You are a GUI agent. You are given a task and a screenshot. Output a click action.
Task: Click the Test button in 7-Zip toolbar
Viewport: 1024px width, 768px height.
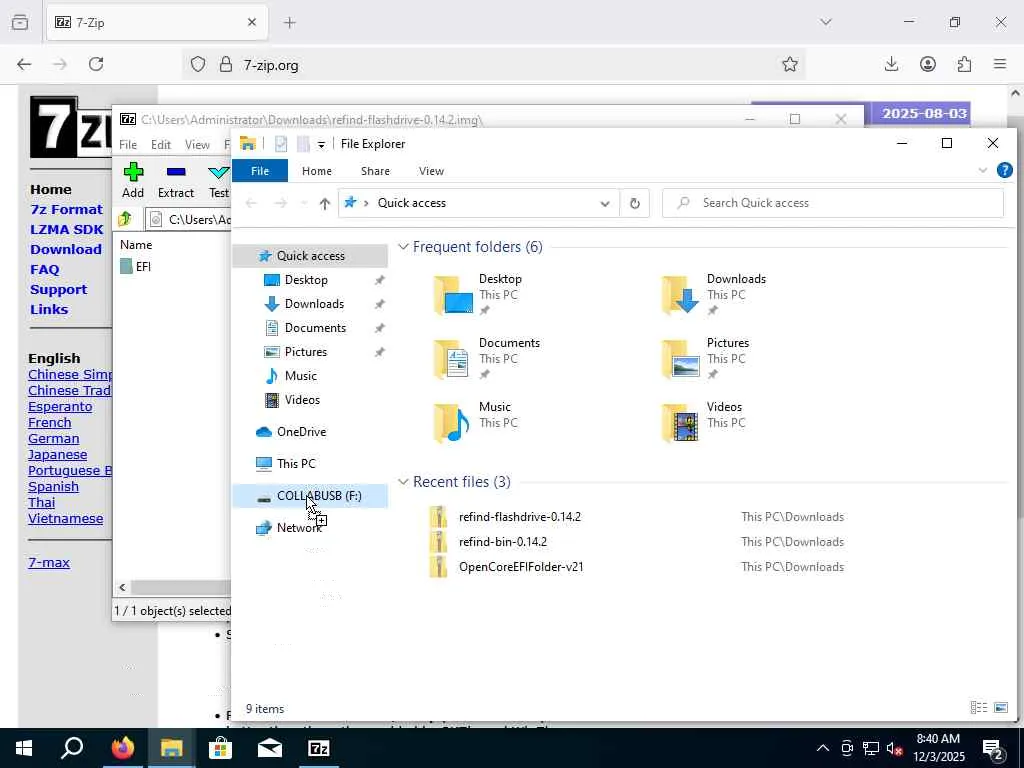click(x=219, y=181)
